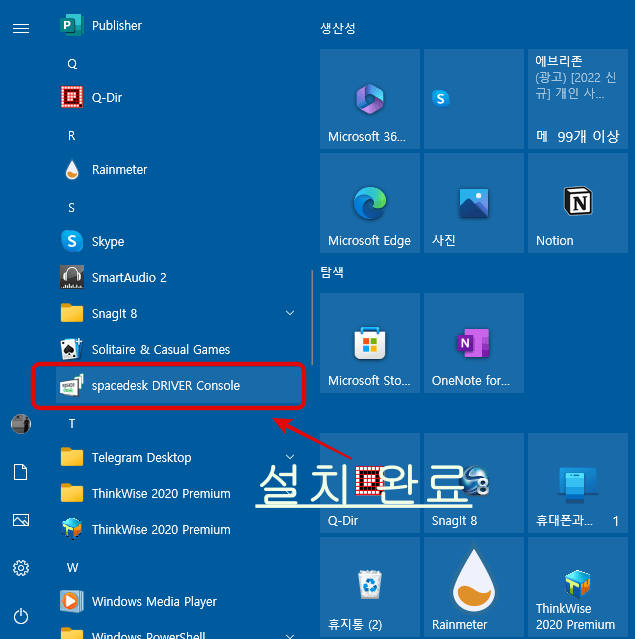Open the 휴지통 recycle bin tile

(370, 587)
